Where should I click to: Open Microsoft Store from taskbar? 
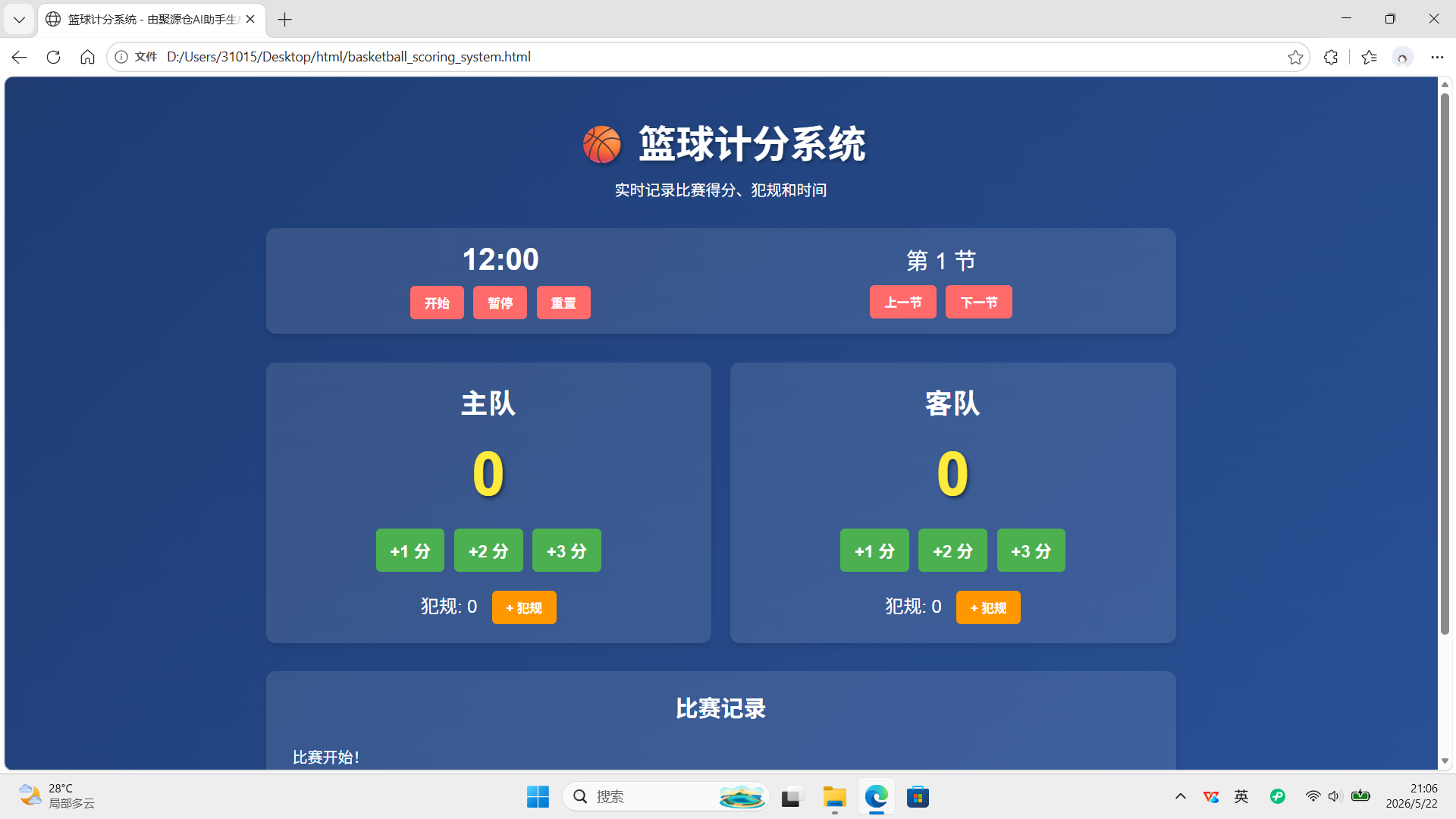point(918,797)
